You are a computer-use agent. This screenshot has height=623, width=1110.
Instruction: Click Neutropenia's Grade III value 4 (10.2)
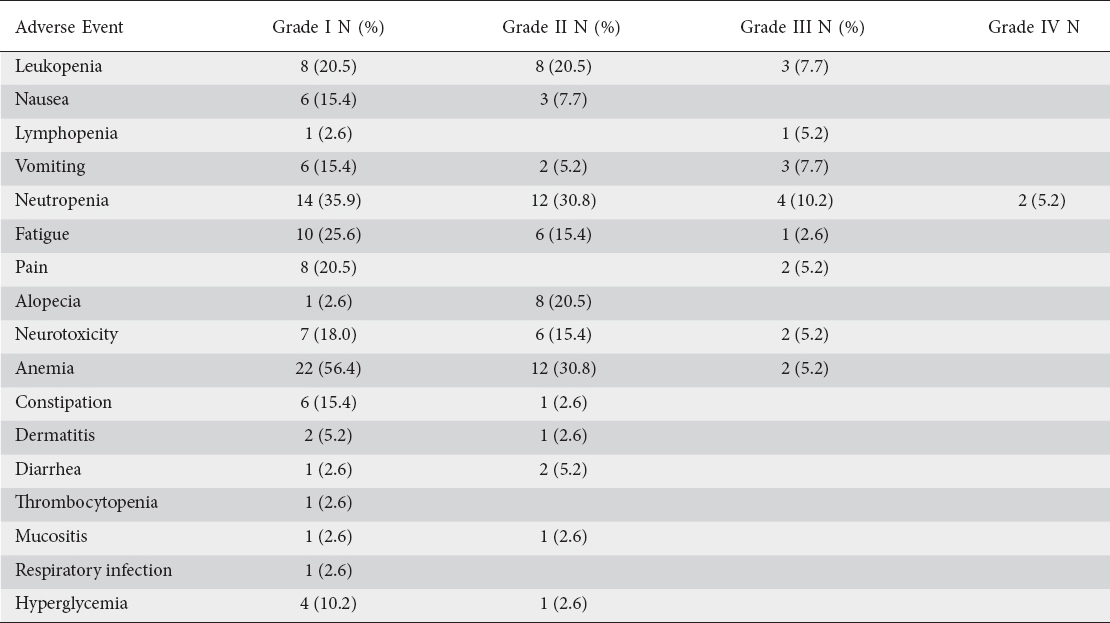(x=802, y=201)
